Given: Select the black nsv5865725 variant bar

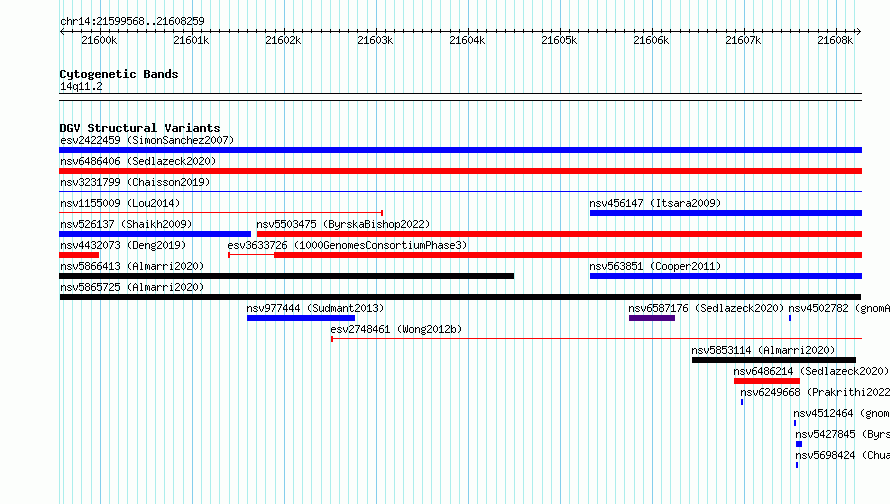Looking at the screenshot, I should click(460, 297).
